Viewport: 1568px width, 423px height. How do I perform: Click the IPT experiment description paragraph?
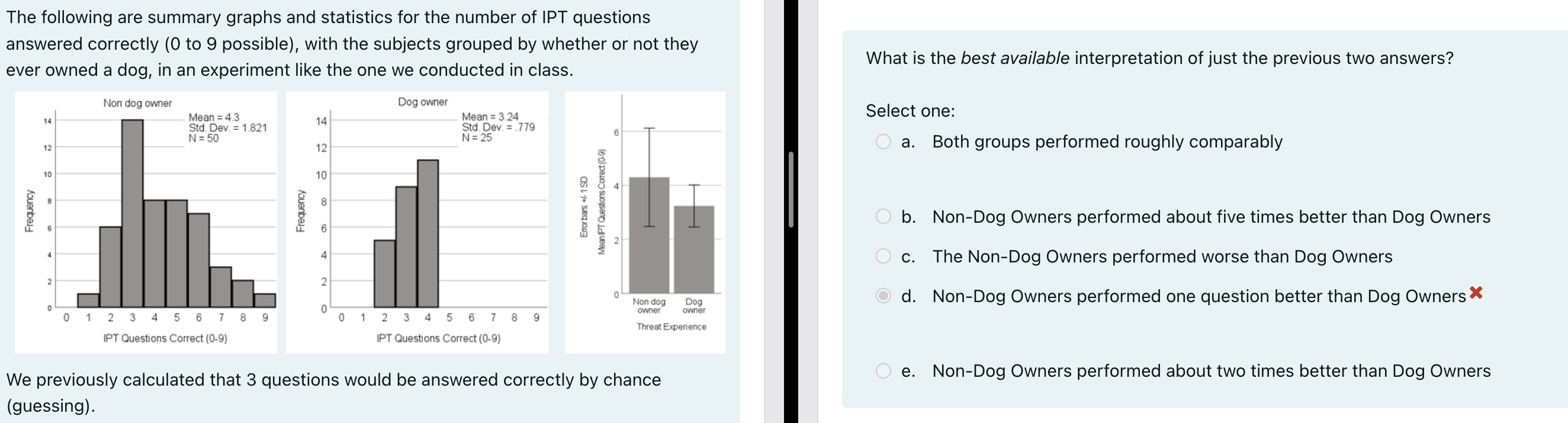pos(352,43)
